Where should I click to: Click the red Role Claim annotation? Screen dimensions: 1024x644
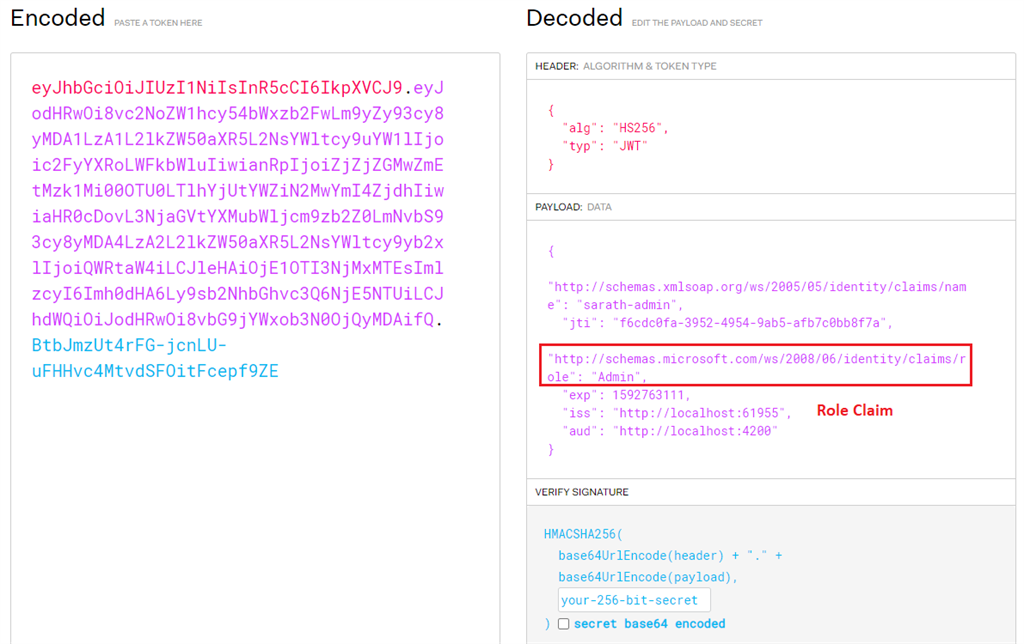pyautogui.click(x=854, y=410)
